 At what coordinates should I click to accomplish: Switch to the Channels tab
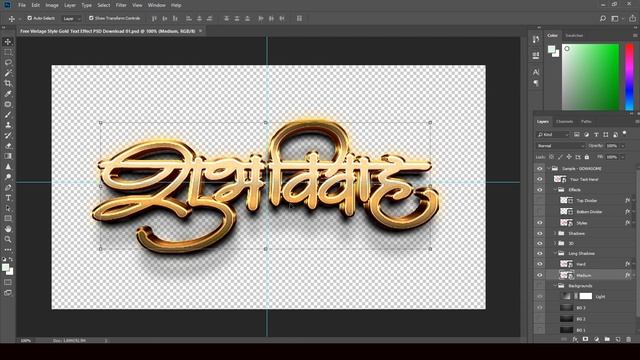tap(564, 122)
